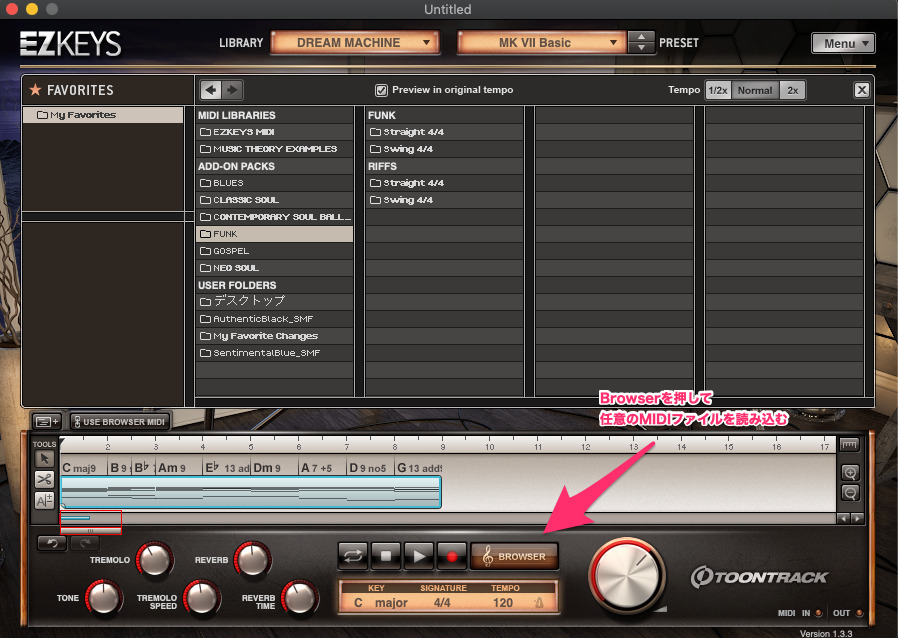Select the GOSPEL add-on pack folder
Screen dimensions: 898x638
[x=231, y=251]
